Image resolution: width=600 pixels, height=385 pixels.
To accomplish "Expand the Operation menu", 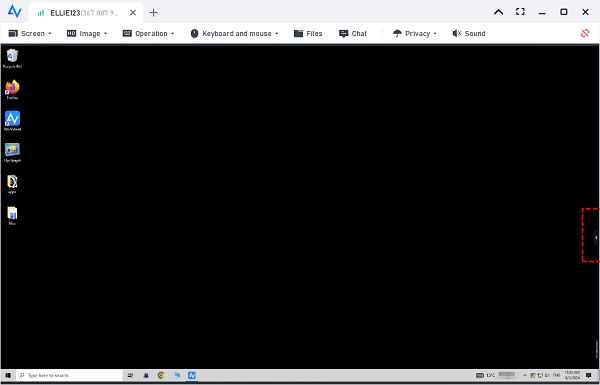I will point(148,33).
